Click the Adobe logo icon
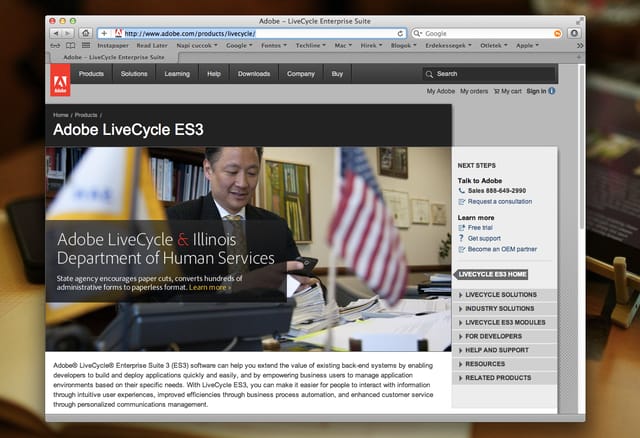This screenshot has width=640, height=438. [x=60, y=80]
